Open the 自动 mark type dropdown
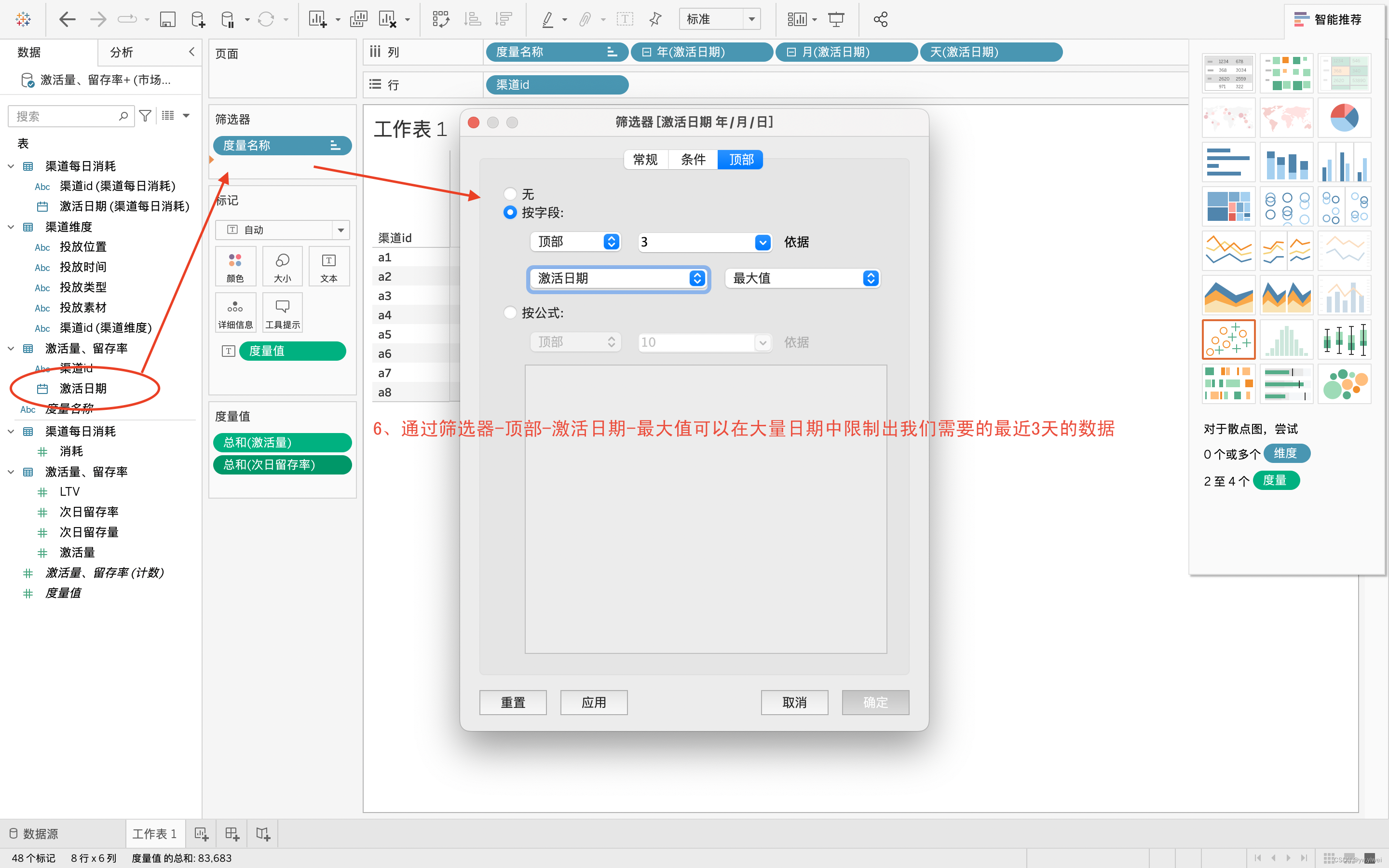Viewport: 1389px width, 868px height. (282, 230)
